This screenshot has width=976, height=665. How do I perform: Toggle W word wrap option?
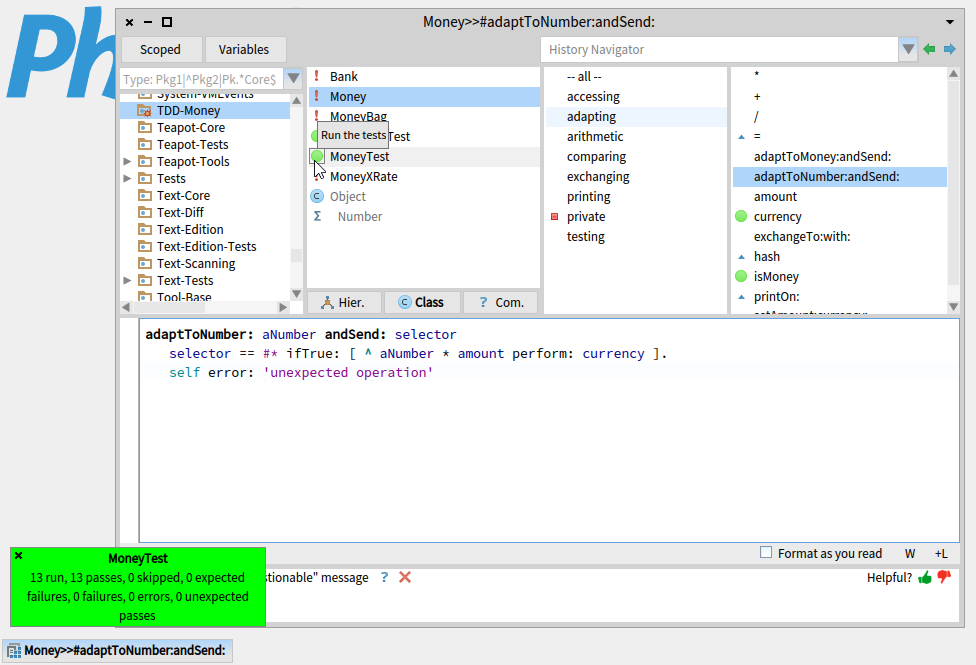click(x=910, y=554)
